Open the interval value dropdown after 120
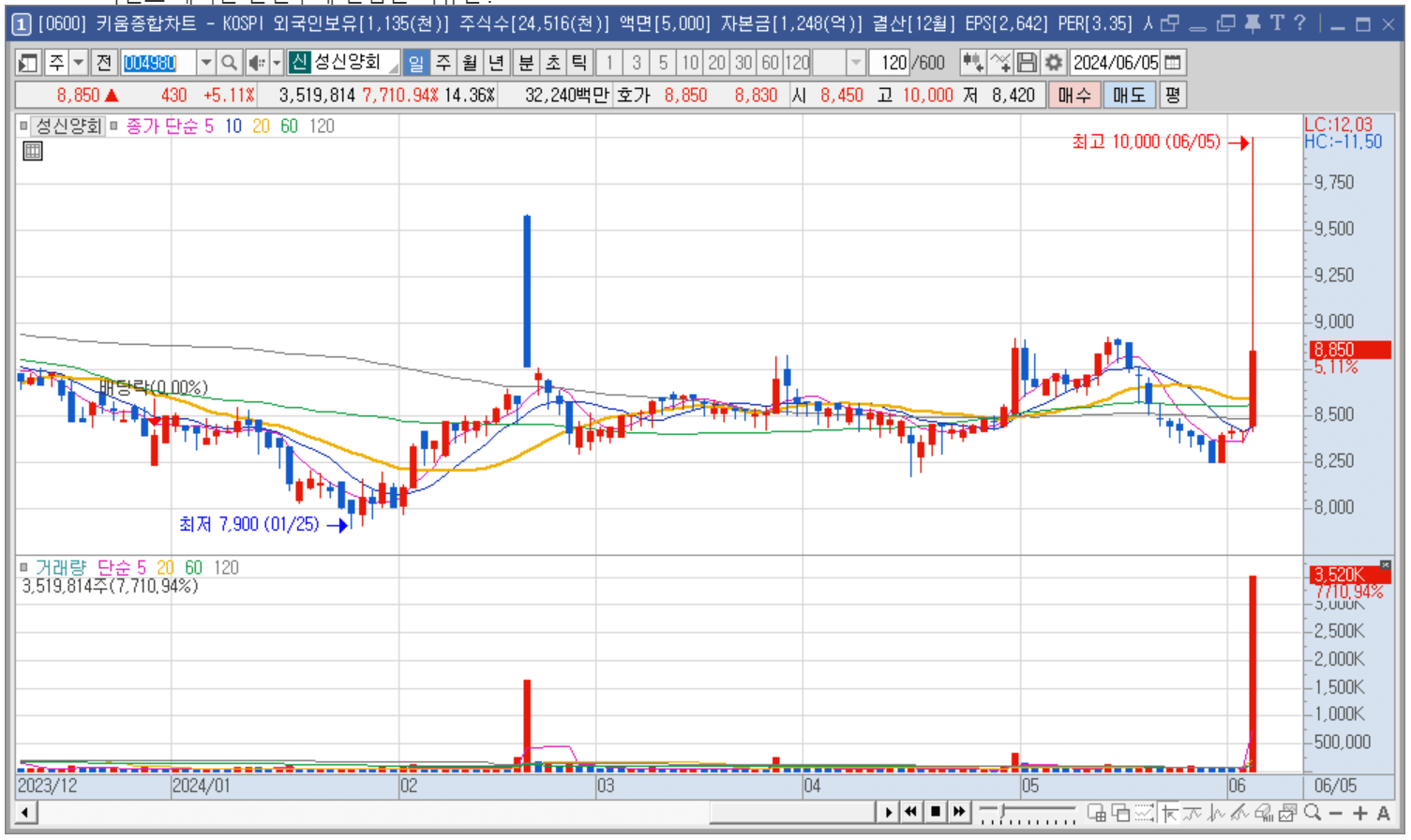The width and height of the screenshot is (1411, 840). [855, 63]
